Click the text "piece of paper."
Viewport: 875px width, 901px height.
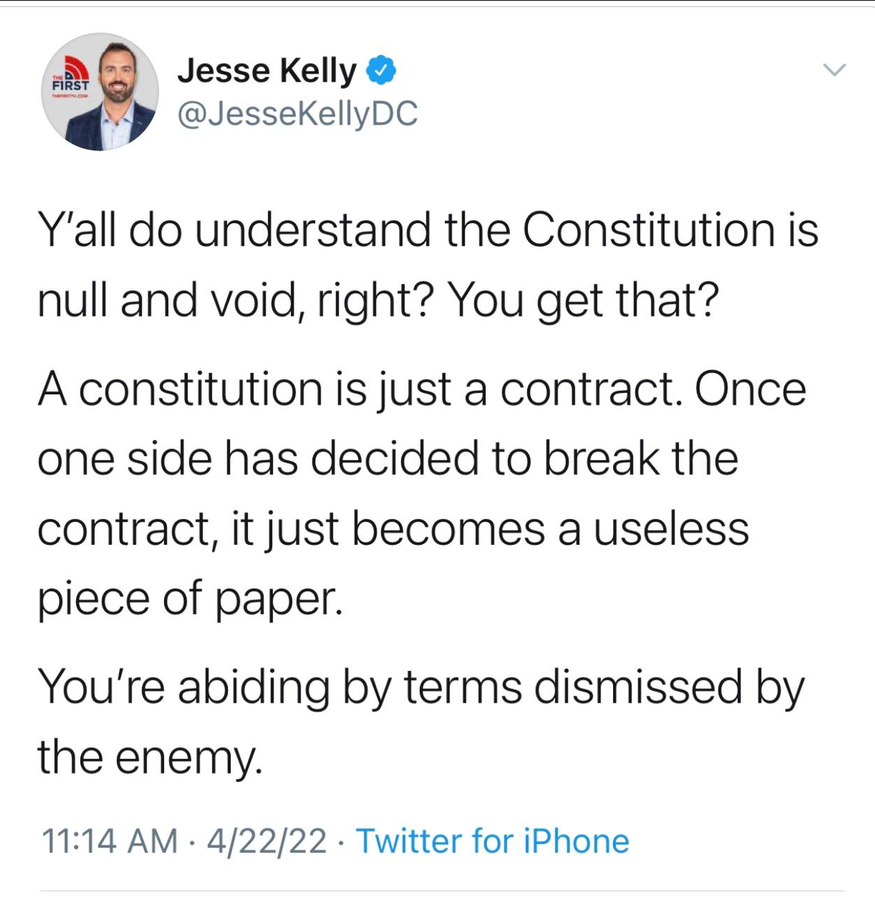tap(190, 598)
